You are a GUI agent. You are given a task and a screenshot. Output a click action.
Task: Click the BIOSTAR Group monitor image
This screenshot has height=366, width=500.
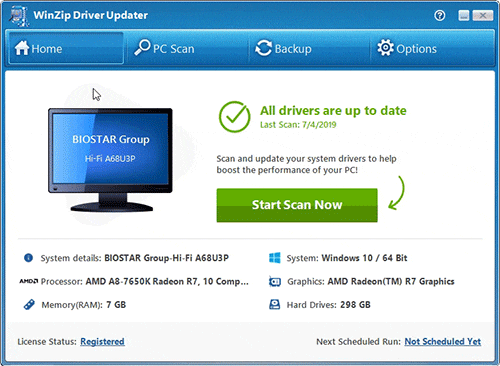(110, 160)
